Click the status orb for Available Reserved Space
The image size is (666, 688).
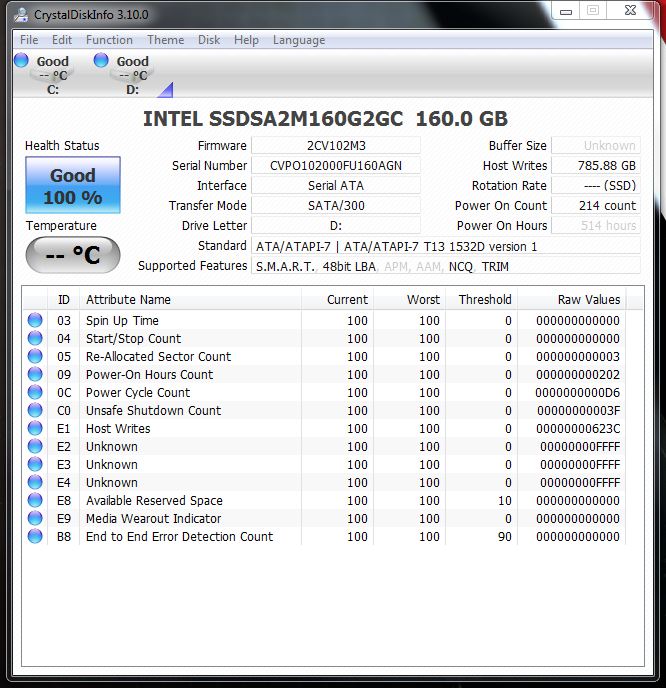point(35,500)
